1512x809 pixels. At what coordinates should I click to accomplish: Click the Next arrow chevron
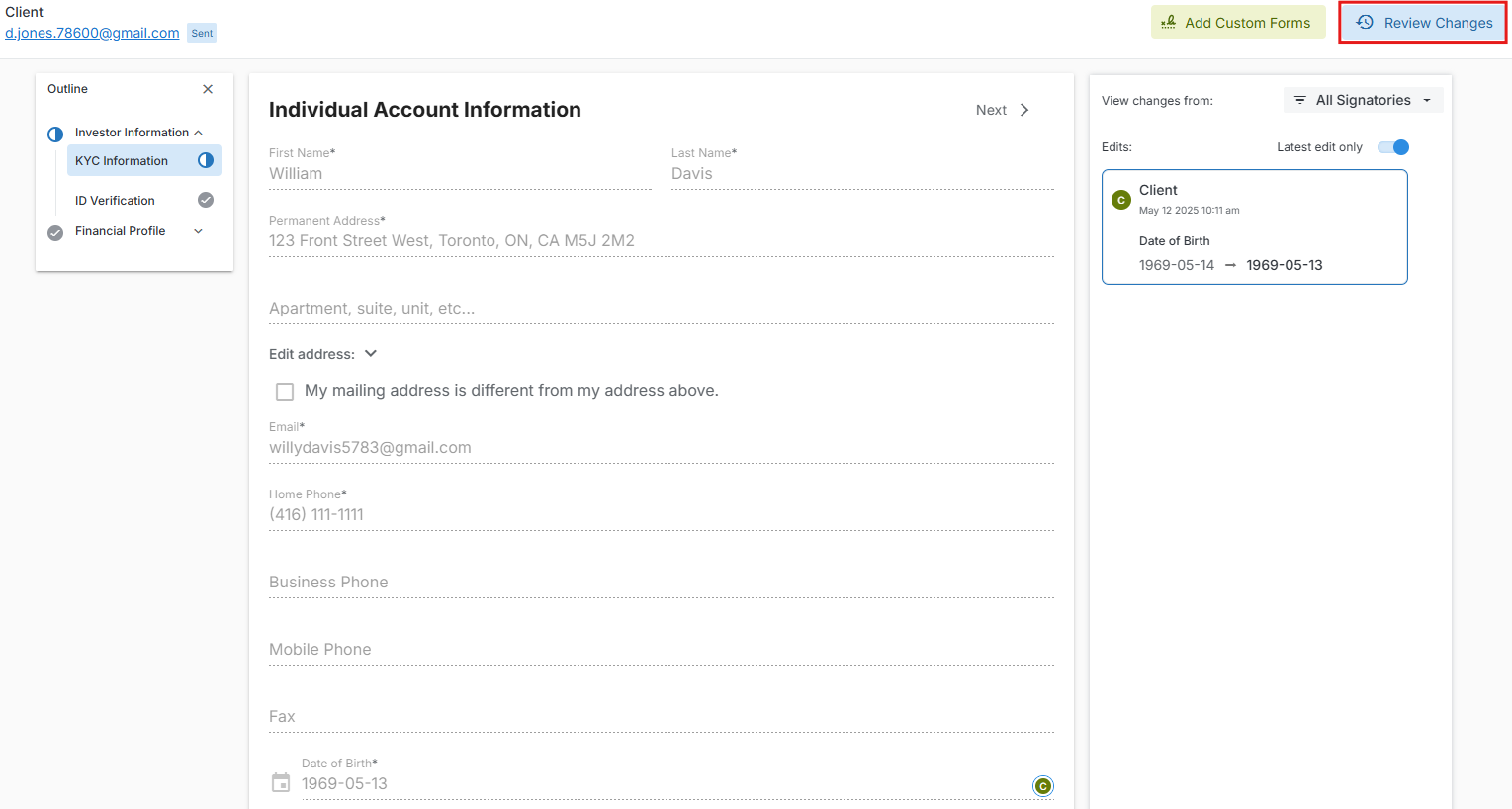coord(1024,110)
